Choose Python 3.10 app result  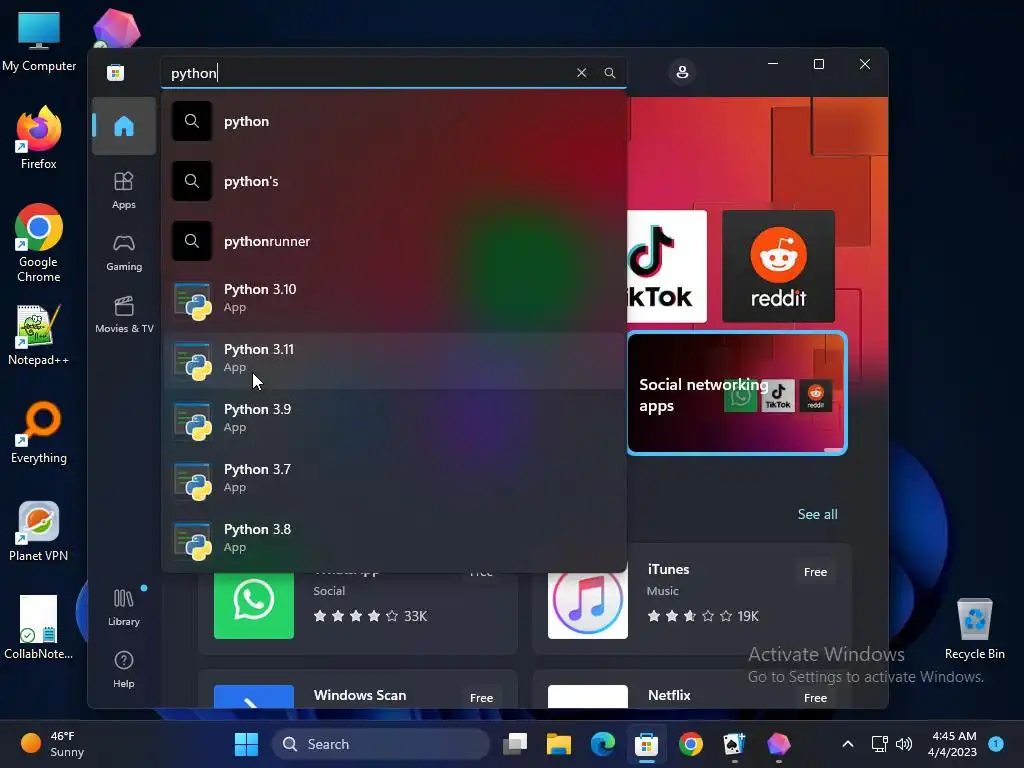[394, 299]
